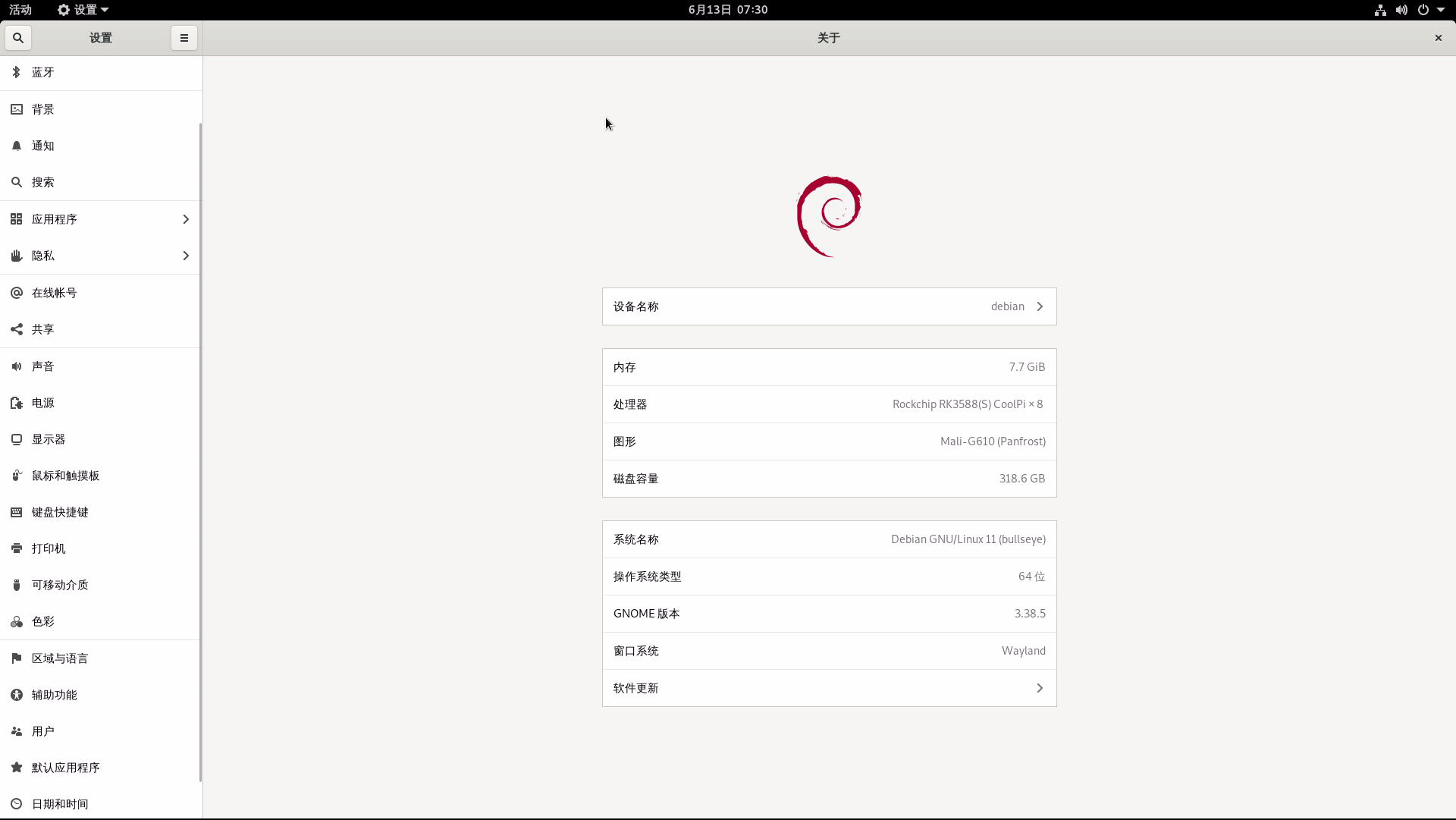
Task: Click OS type value 64 位
Action: point(1032,577)
